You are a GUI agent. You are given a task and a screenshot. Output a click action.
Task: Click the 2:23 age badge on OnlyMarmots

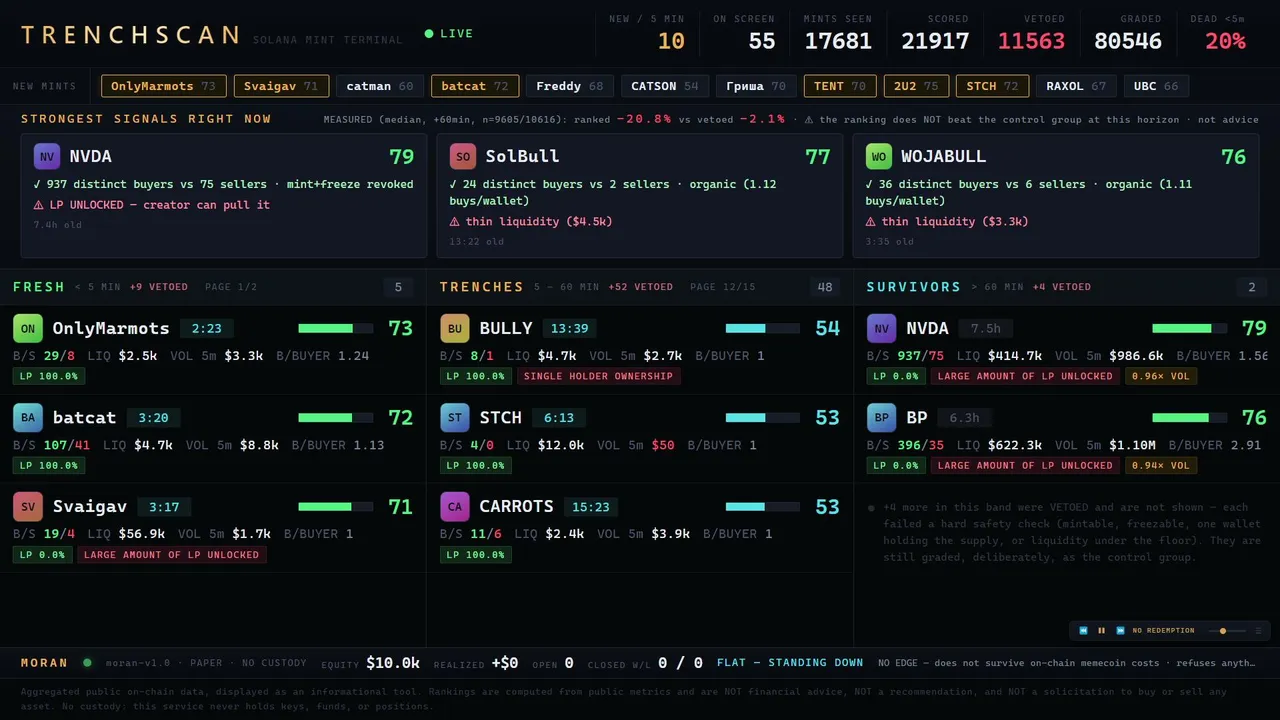point(206,328)
